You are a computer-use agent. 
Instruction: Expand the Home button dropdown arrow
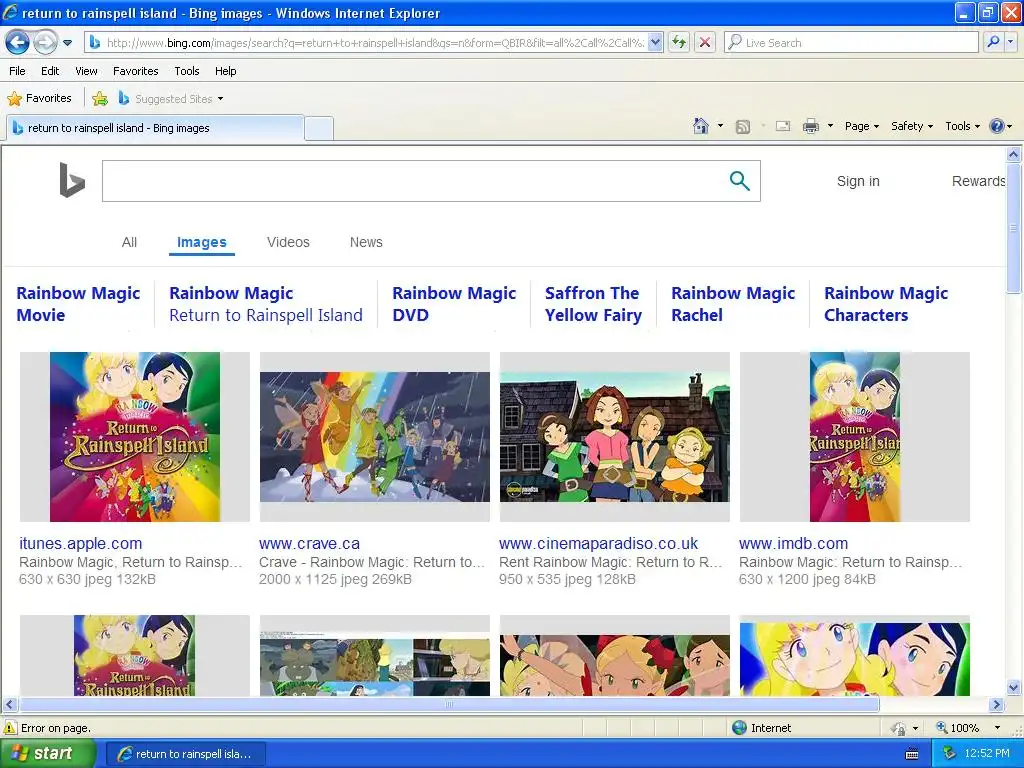(720, 126)
